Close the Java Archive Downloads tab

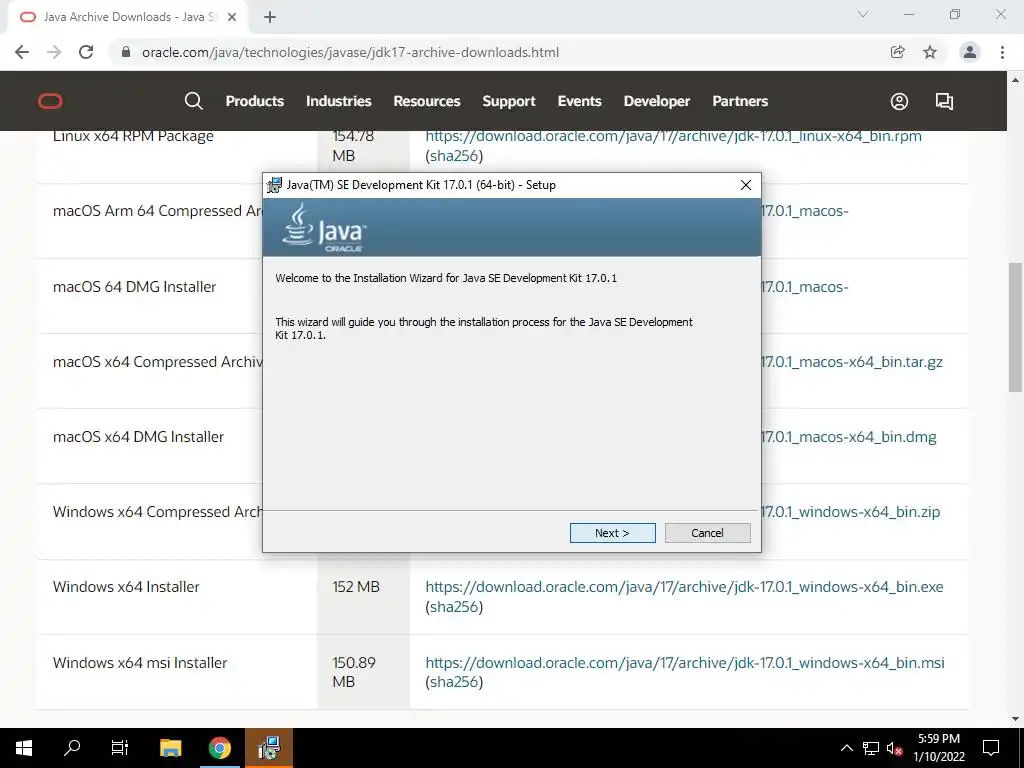pyautogui.click(x=232, y=17)
